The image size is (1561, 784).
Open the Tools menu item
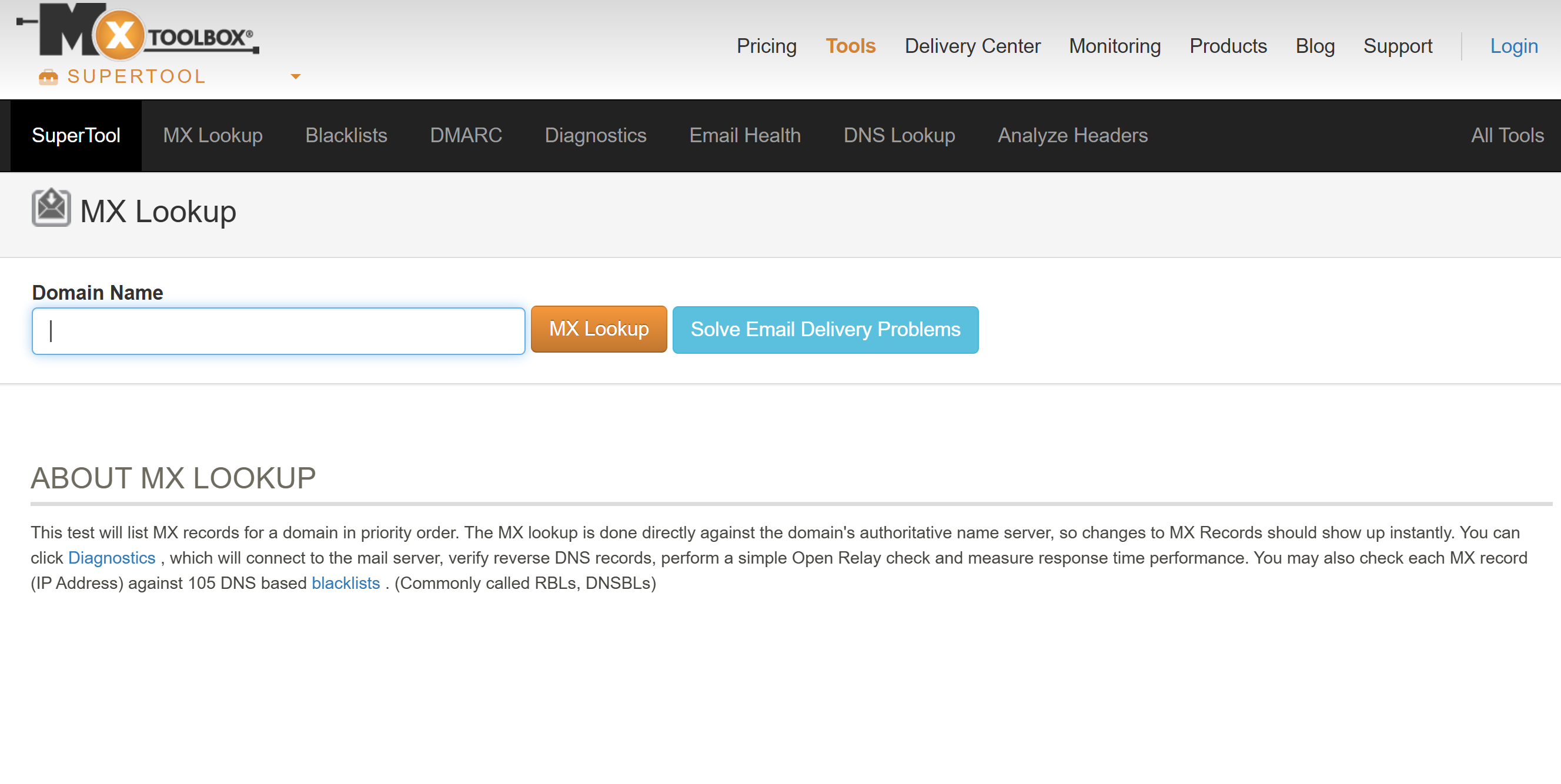(x=850, y=46)
